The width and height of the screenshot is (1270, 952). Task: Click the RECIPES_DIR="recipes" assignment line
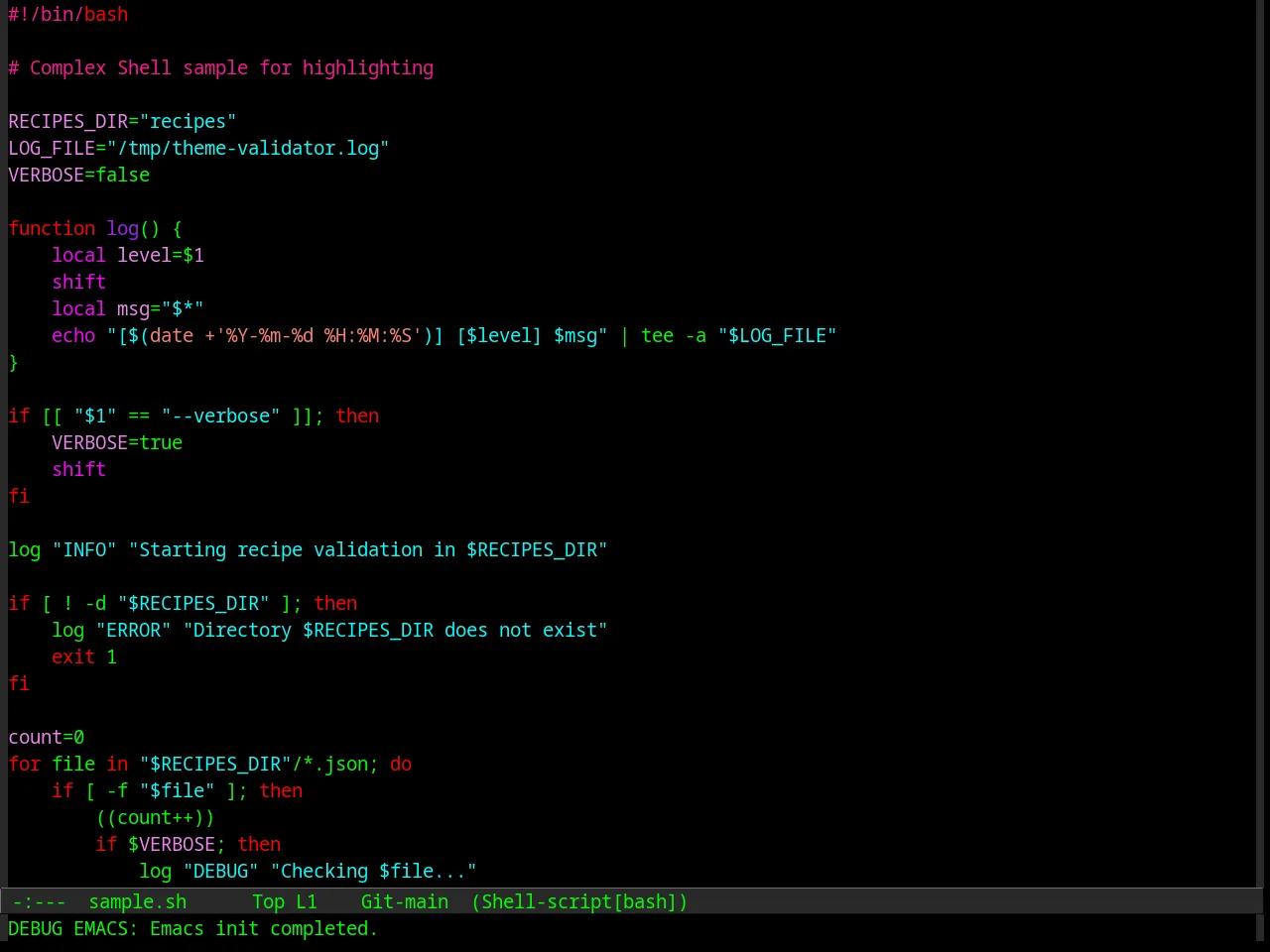(122, 121)
